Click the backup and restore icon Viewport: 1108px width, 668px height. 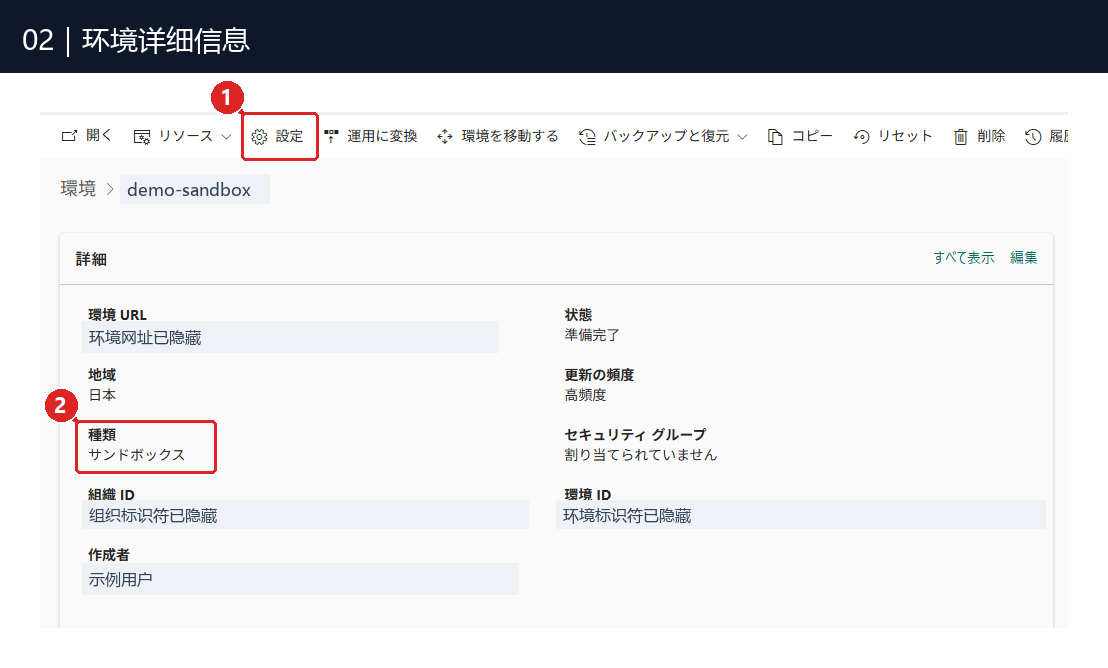587,136
